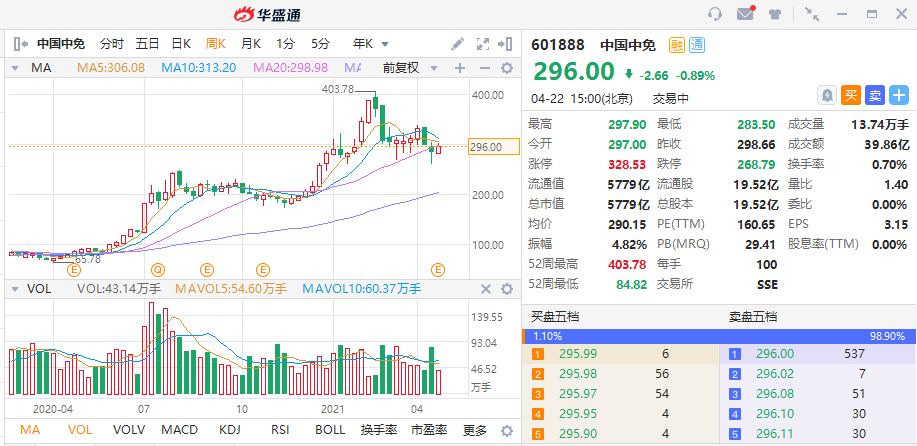This screenshot has width=917, height=446.
Task: Click the shrink window arrows icon
Action: pos(812,14)
